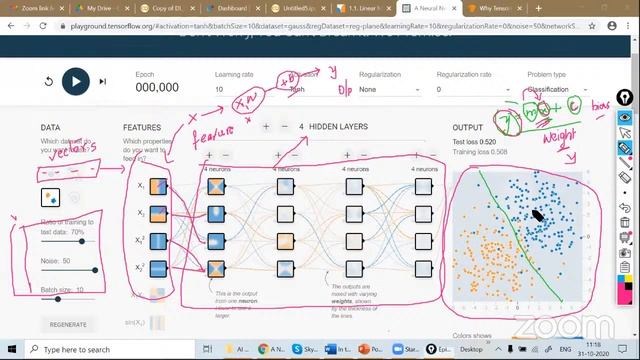The width and height of the screenshot is (640, 360).
Task: Select the top neuron in the first hidden layer
Action: tap(216, 187)
